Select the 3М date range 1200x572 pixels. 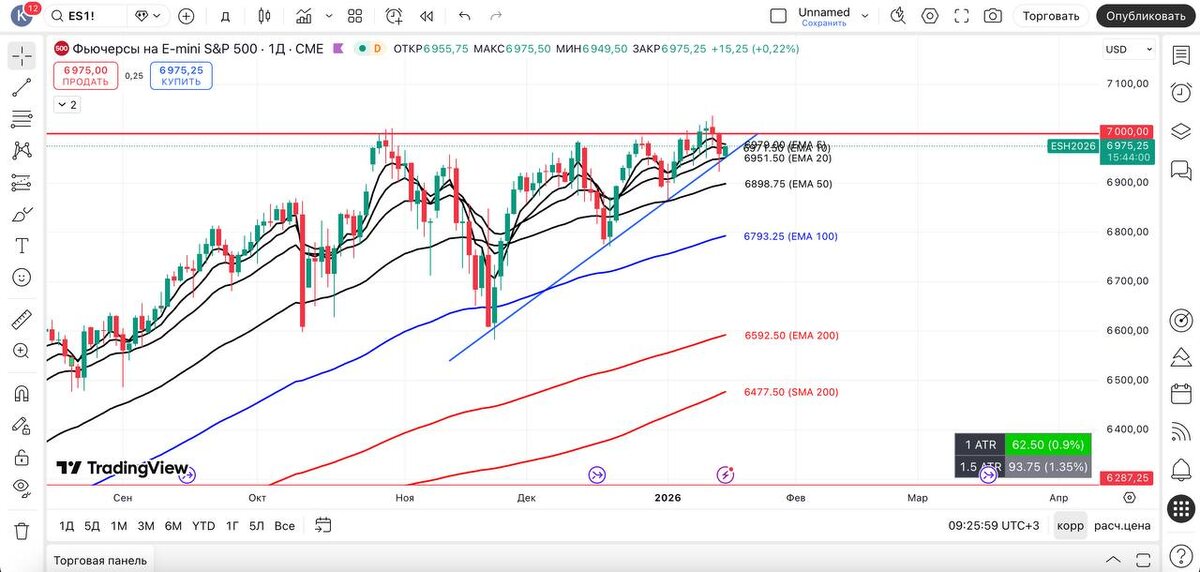click(x=146, y=526)
